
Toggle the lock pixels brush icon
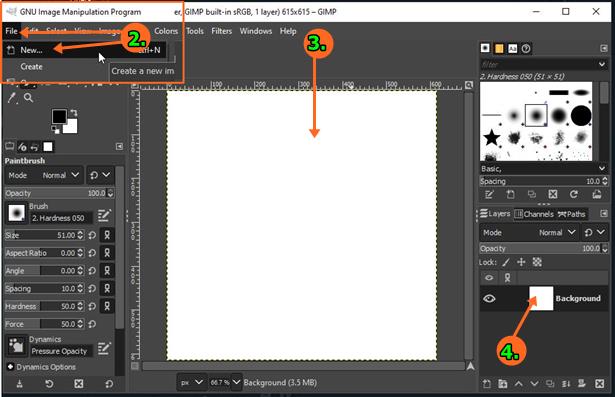(506, 262)
